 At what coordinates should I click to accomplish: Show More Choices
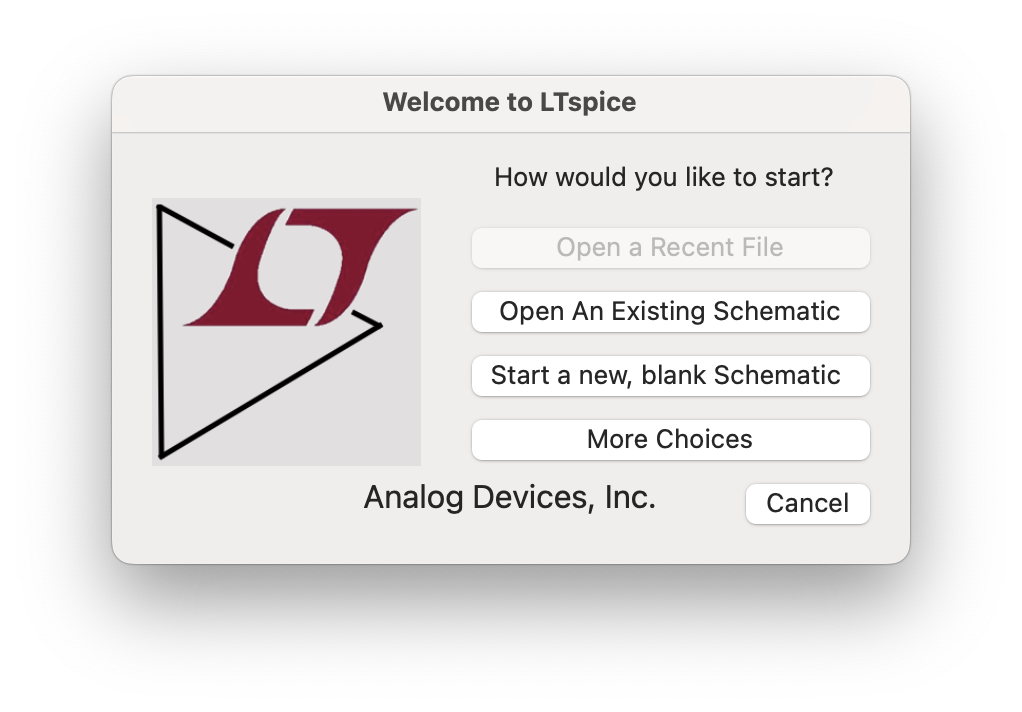coord(670,440)
